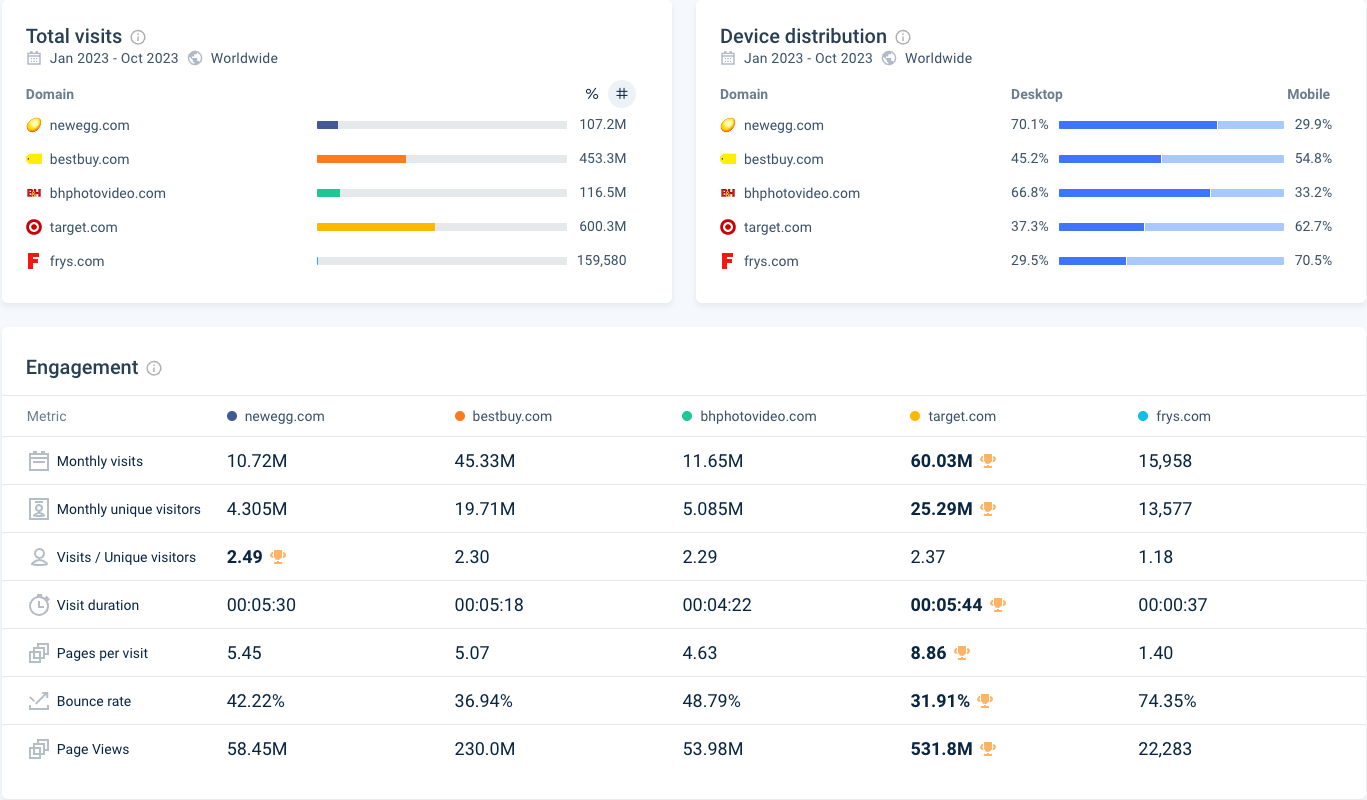Click newegg.com Engagement column header

point(276,416)
